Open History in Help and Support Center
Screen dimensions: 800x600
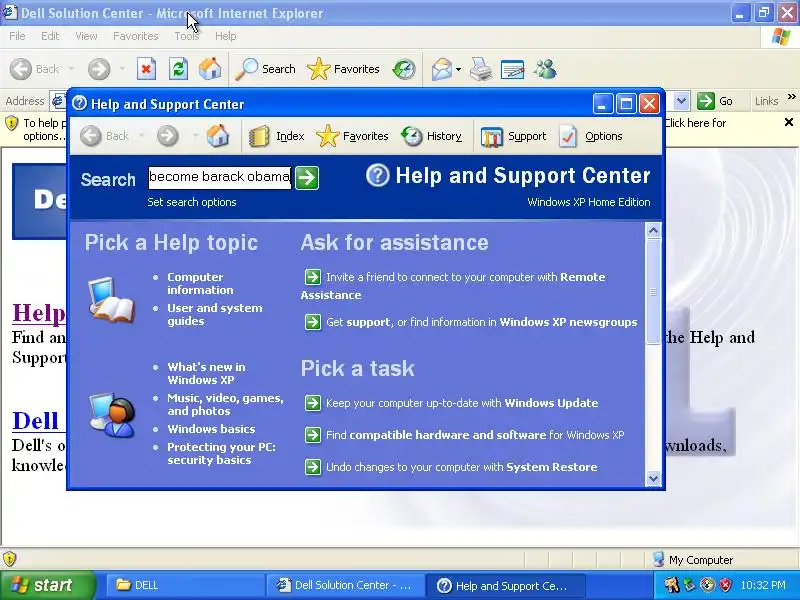431,136
